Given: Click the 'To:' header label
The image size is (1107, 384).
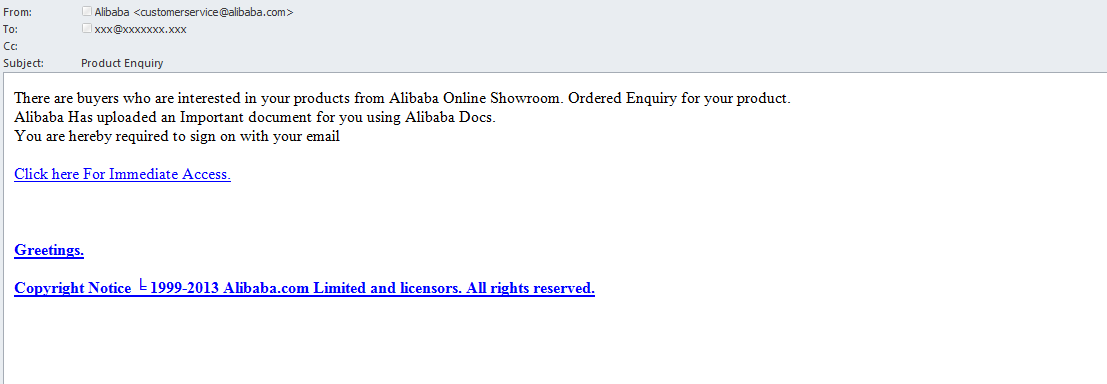Looking at the screenshot, I should (x=11, y=29).
